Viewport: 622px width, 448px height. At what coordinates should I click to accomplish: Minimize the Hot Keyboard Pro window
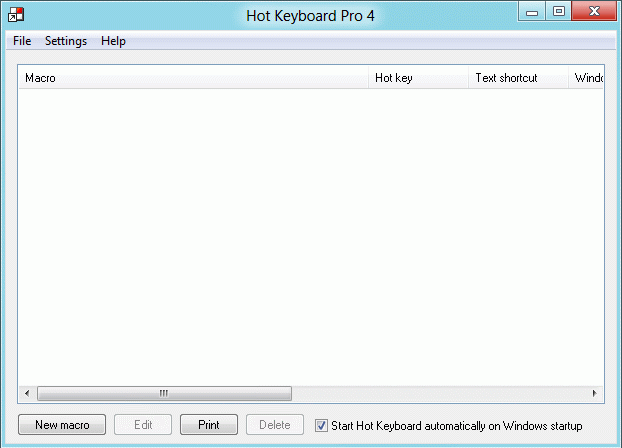pos(532,12)
